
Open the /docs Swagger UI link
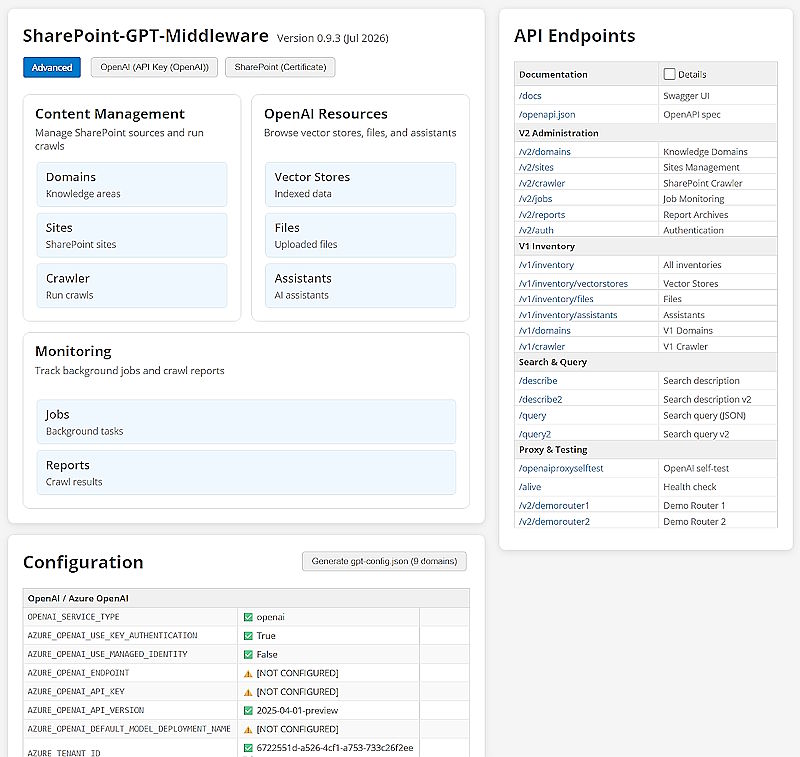530,96
